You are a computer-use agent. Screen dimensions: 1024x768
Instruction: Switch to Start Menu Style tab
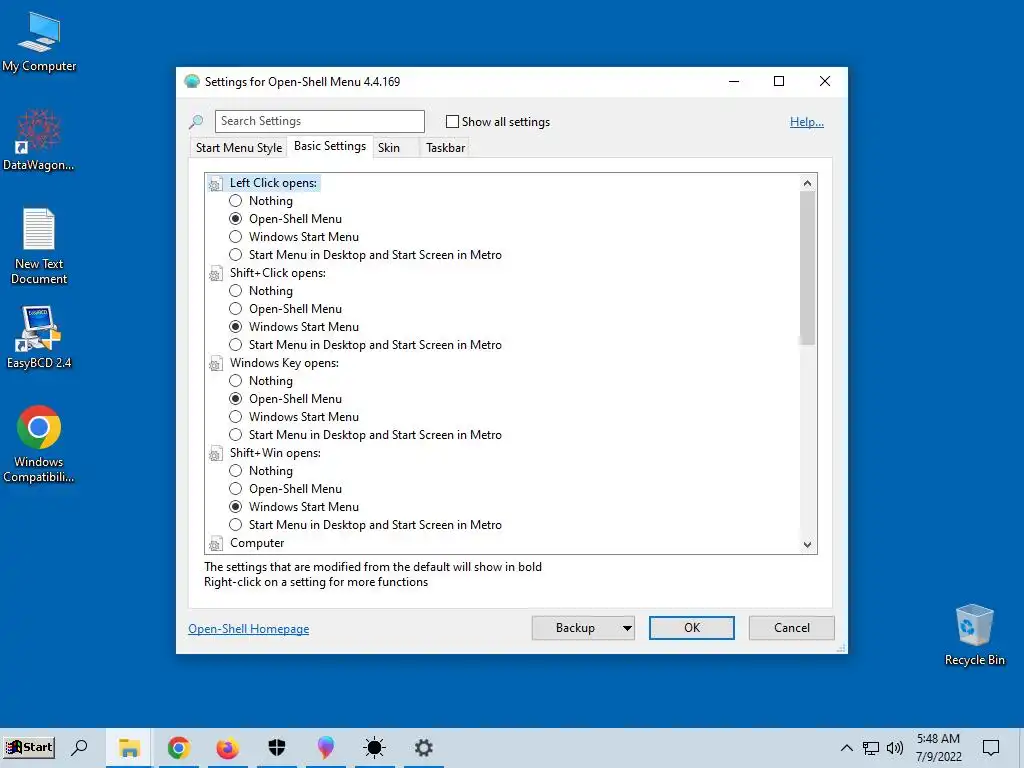point(239,148)
